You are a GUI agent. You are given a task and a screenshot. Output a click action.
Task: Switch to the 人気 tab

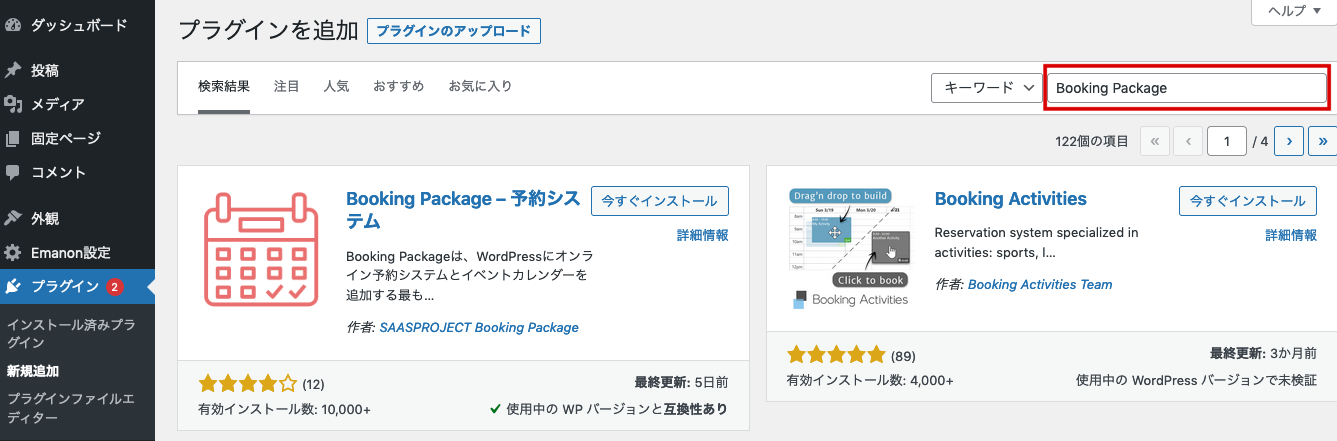pyautogui.click(x=336, y=87)
